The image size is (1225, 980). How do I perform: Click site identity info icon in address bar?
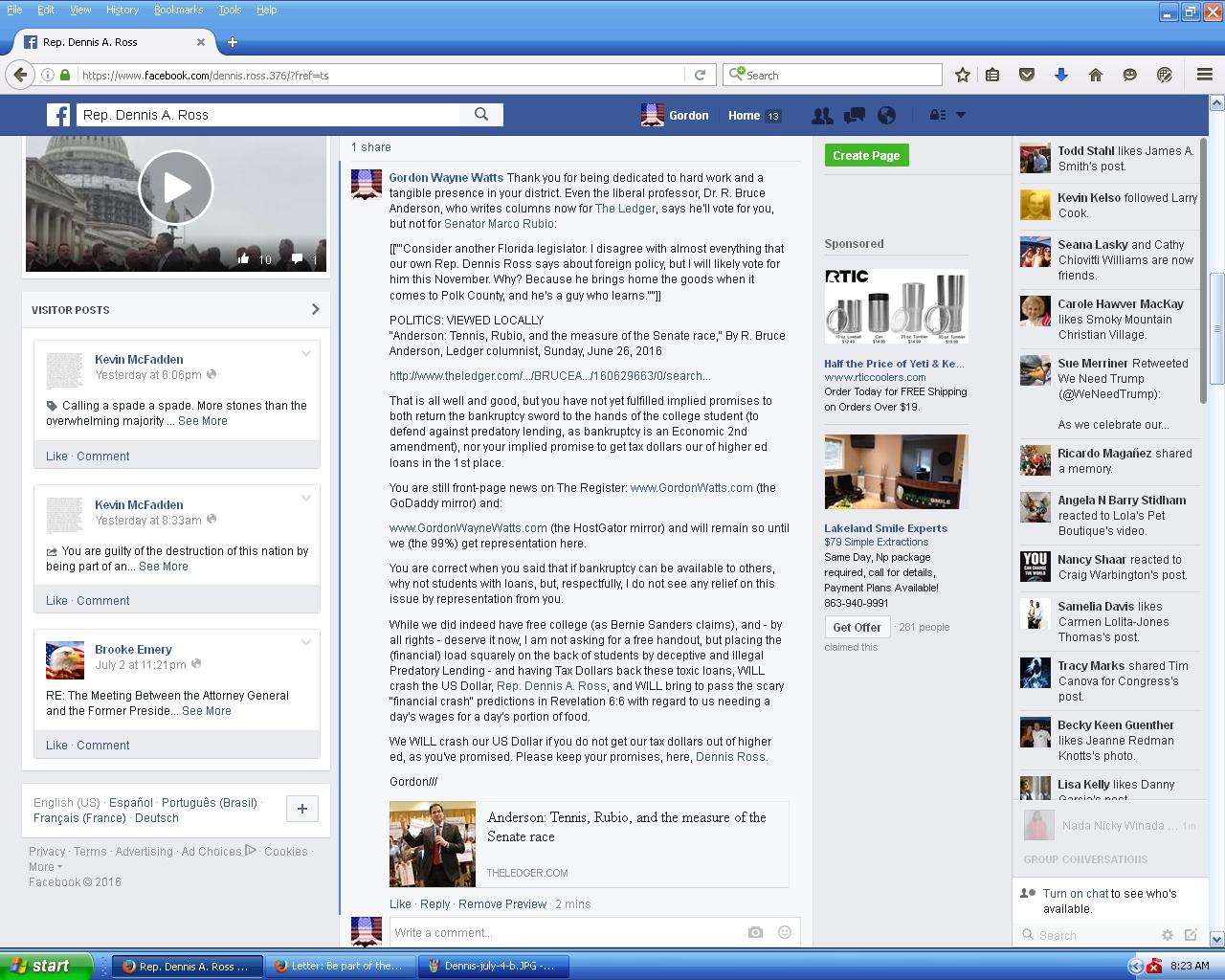click(47, 75)
